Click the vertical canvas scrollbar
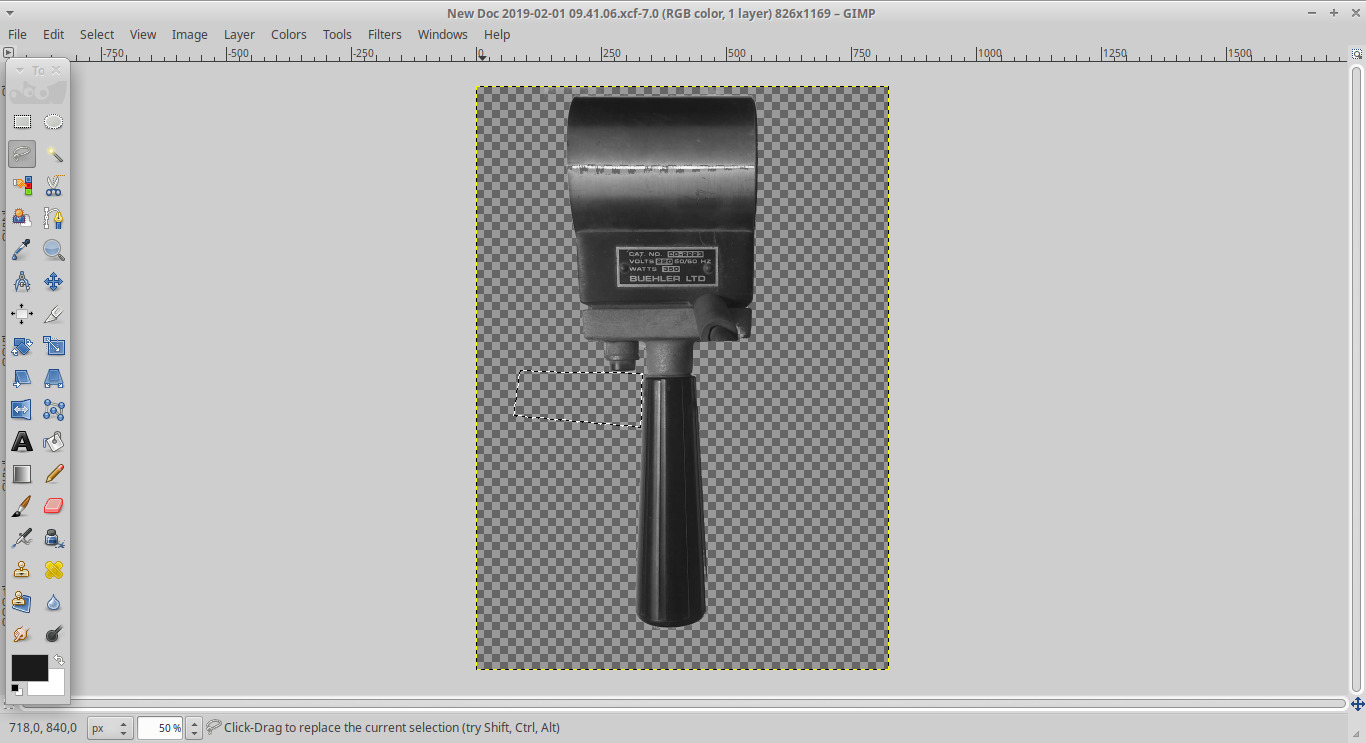Viewport: 1366px width, 743px height. (x=1357, y=378)
